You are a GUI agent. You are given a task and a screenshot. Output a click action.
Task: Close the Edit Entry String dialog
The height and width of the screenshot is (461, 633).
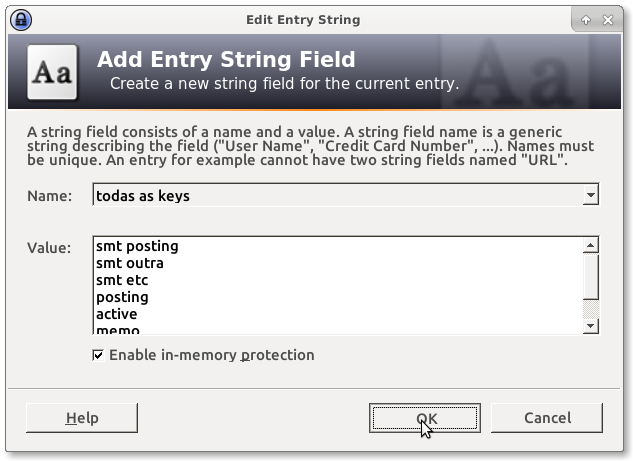tap(611, 19)
